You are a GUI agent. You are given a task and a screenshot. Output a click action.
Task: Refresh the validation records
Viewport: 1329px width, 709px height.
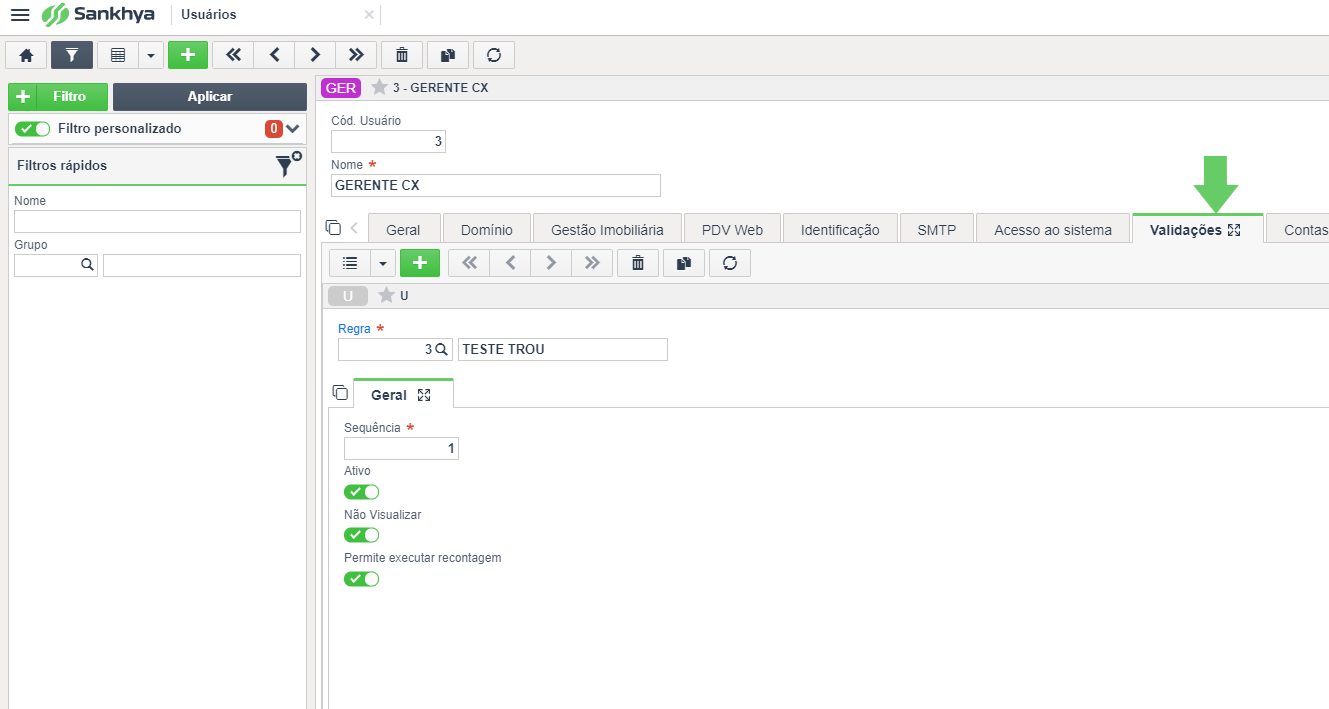pyautogui.click(x=730, y=263)
